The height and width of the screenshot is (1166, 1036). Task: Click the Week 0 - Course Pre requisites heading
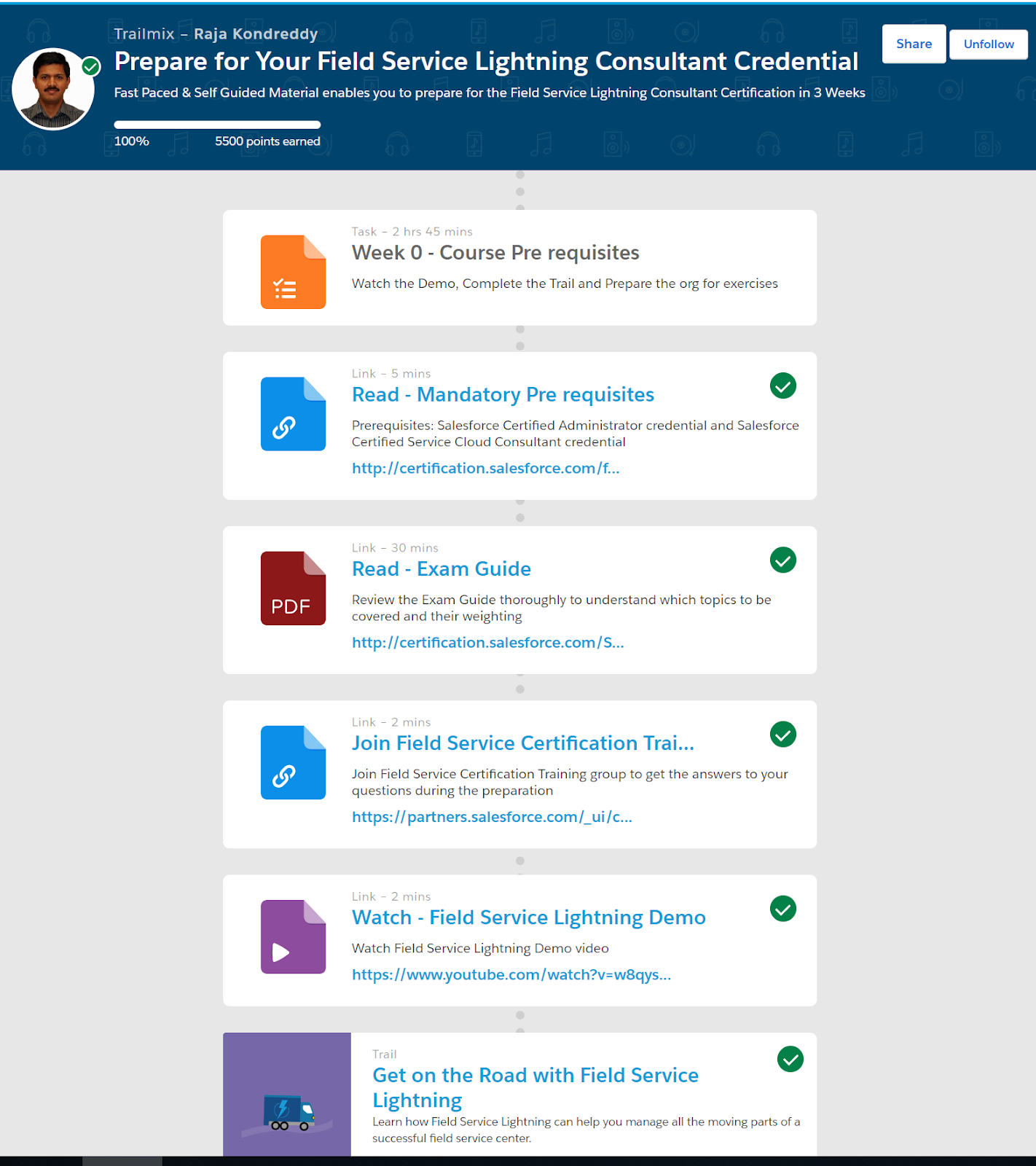click(495, 252)
